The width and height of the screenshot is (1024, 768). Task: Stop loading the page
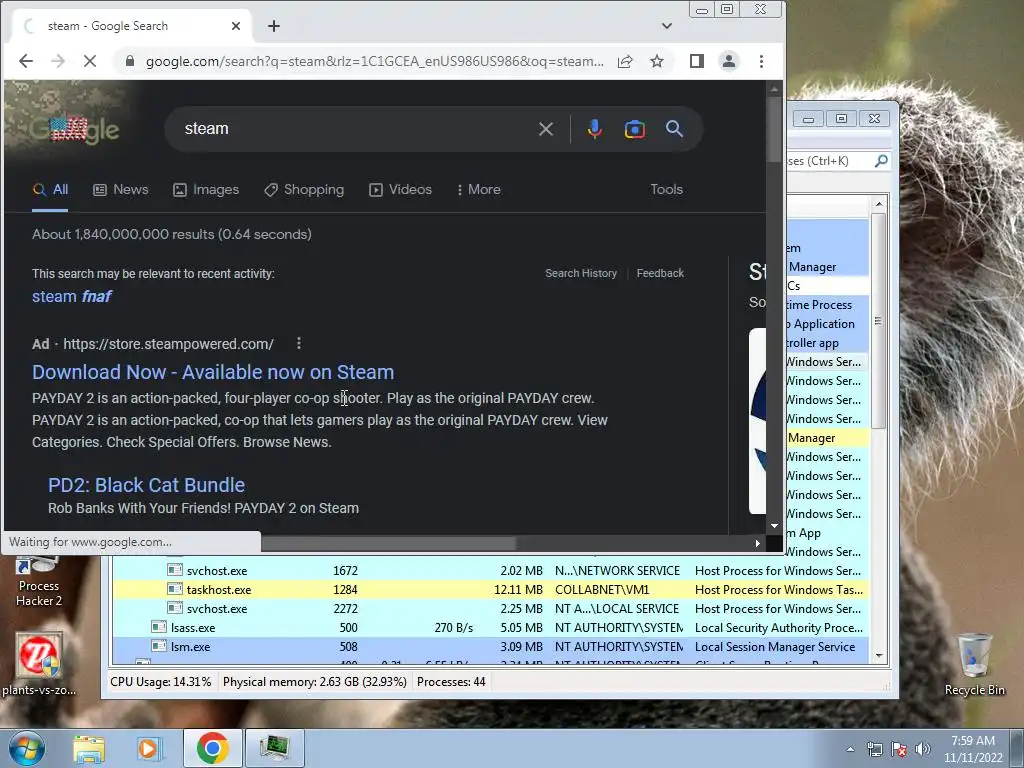pos(90,61)
